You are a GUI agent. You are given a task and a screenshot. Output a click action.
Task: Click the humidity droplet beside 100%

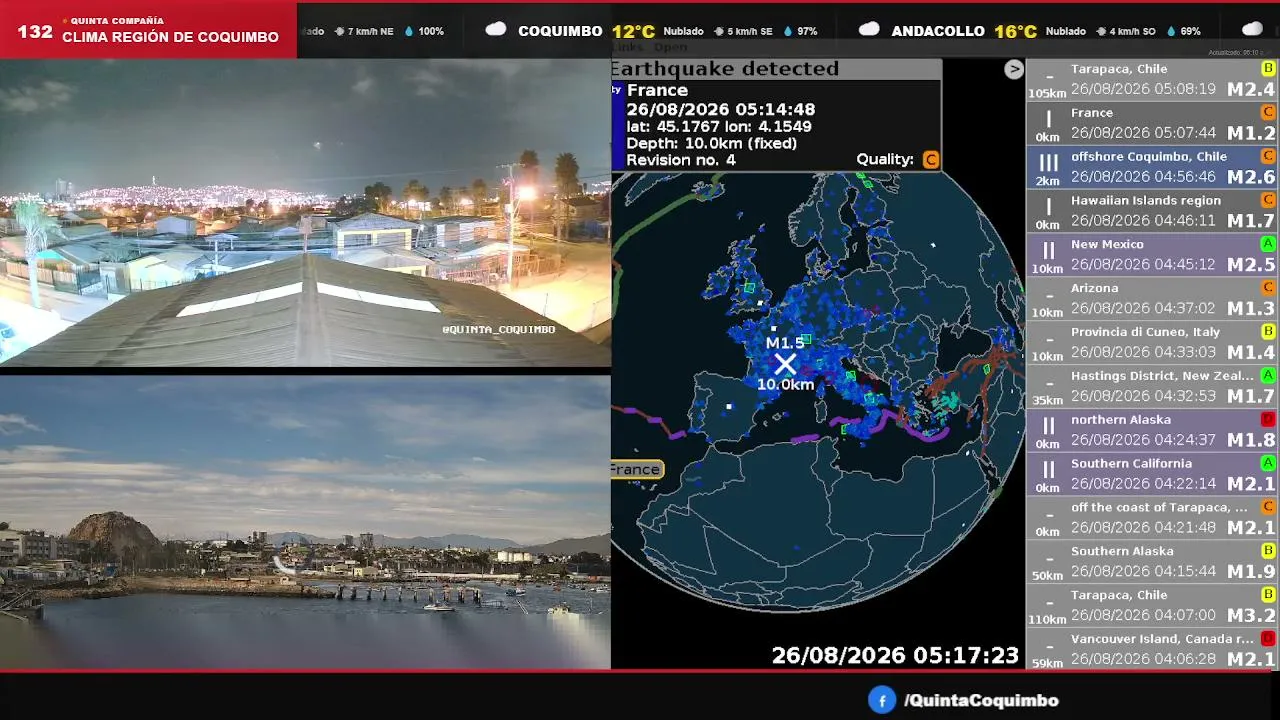tap(409, 31)
